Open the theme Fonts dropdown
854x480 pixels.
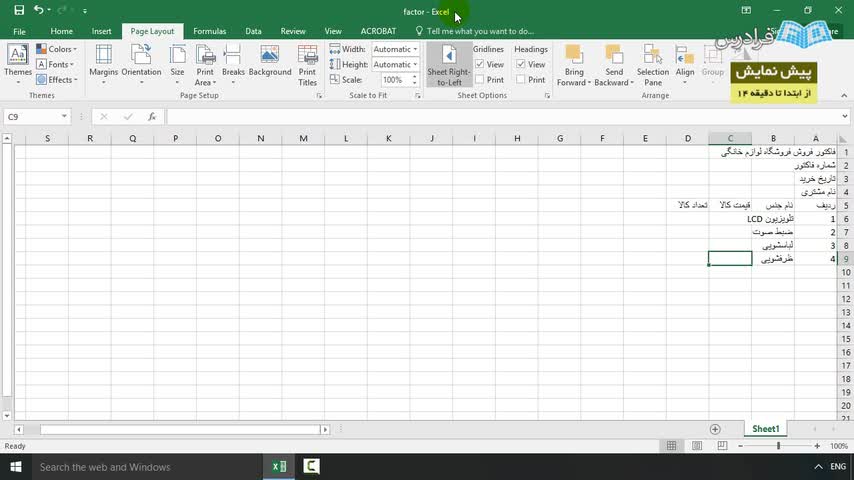click(x=55, y=64)
